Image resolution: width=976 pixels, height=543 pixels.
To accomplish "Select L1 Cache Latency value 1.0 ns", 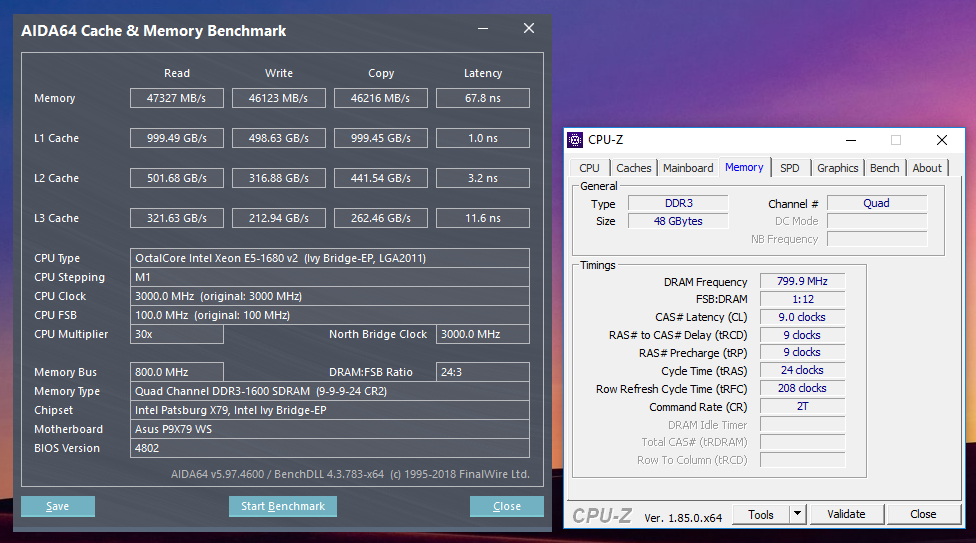I will point(483,138).
